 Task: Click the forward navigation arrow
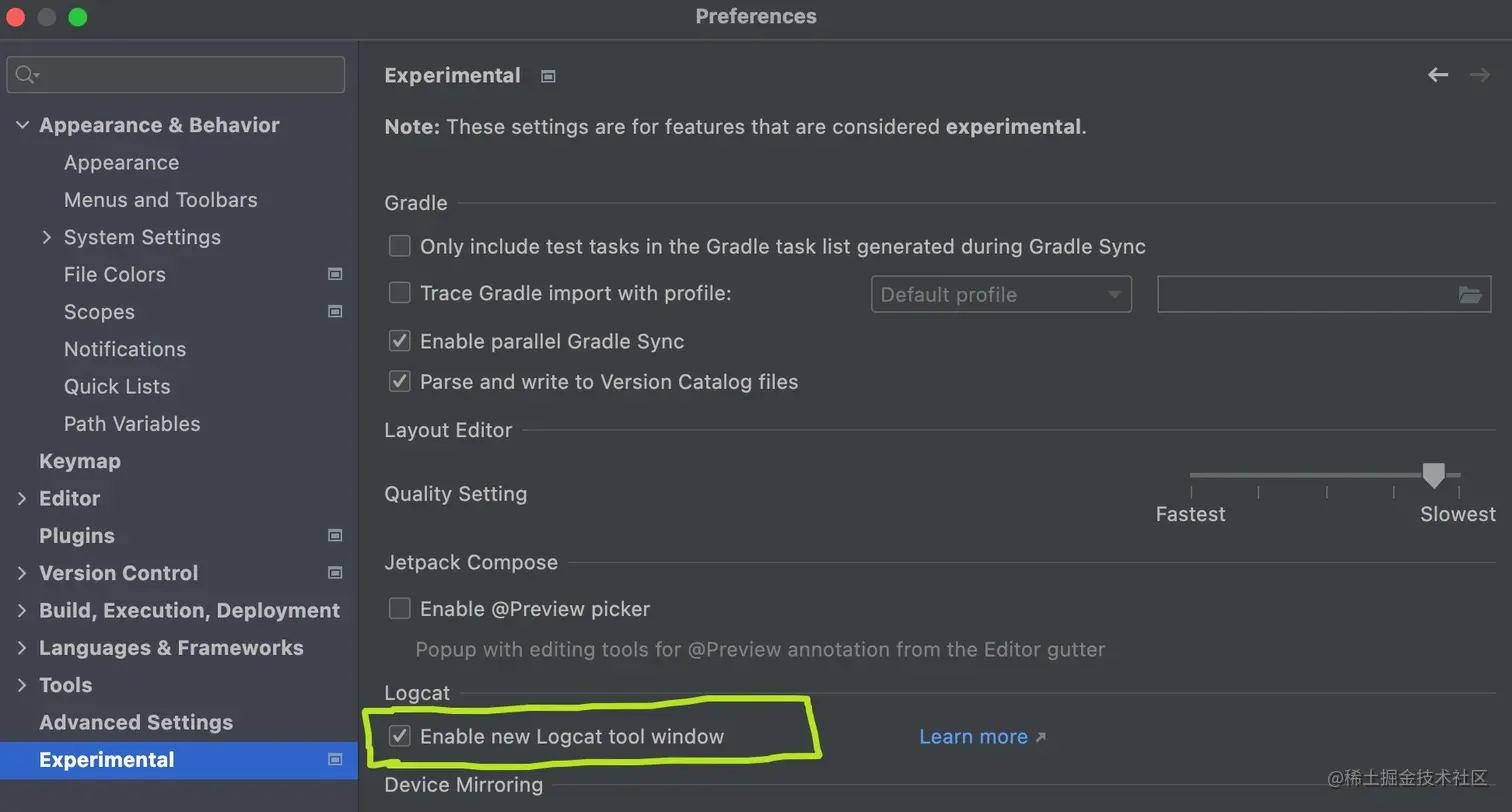click(x=1478, y=74)
